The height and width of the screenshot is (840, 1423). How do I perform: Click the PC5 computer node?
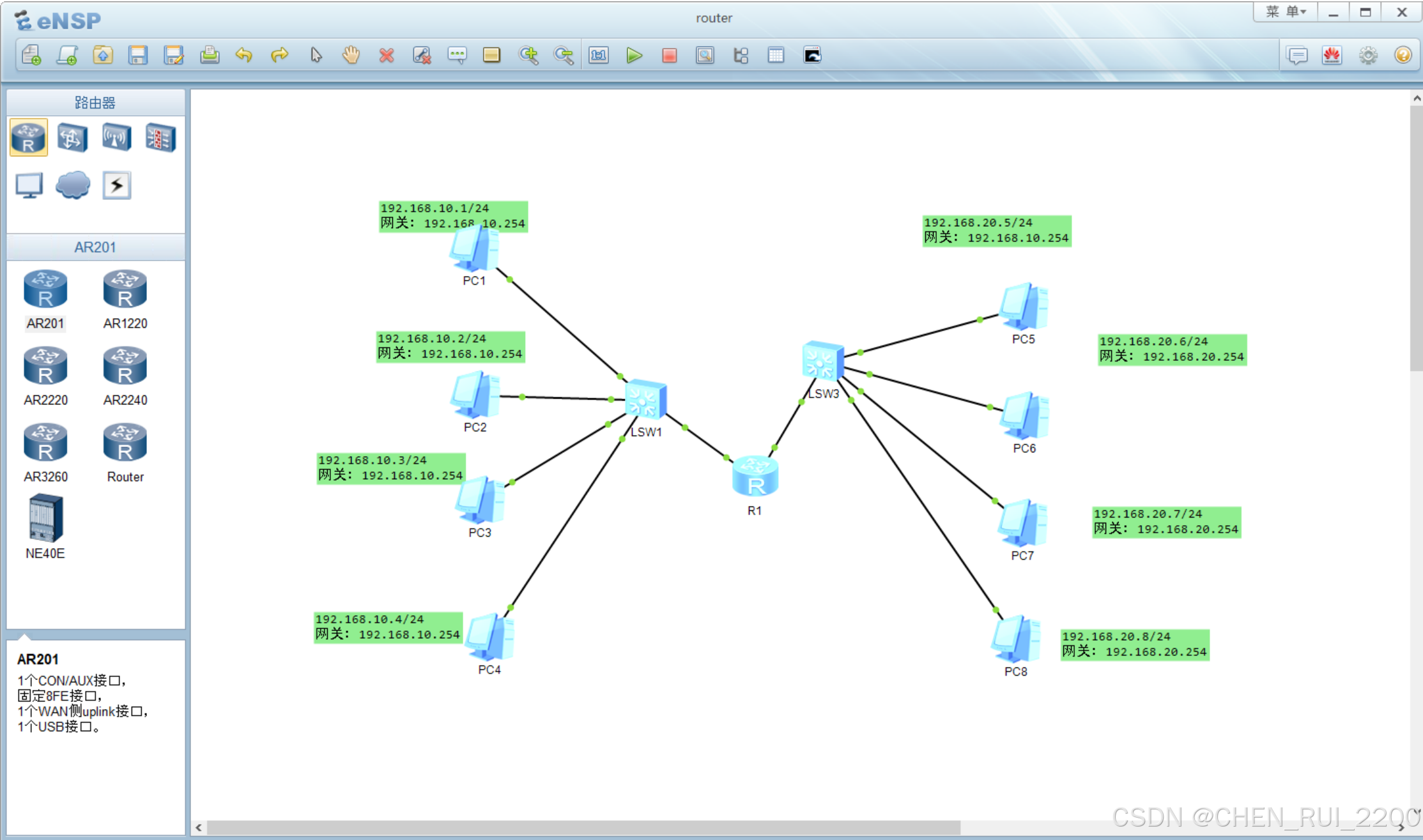coord(1023,307)
